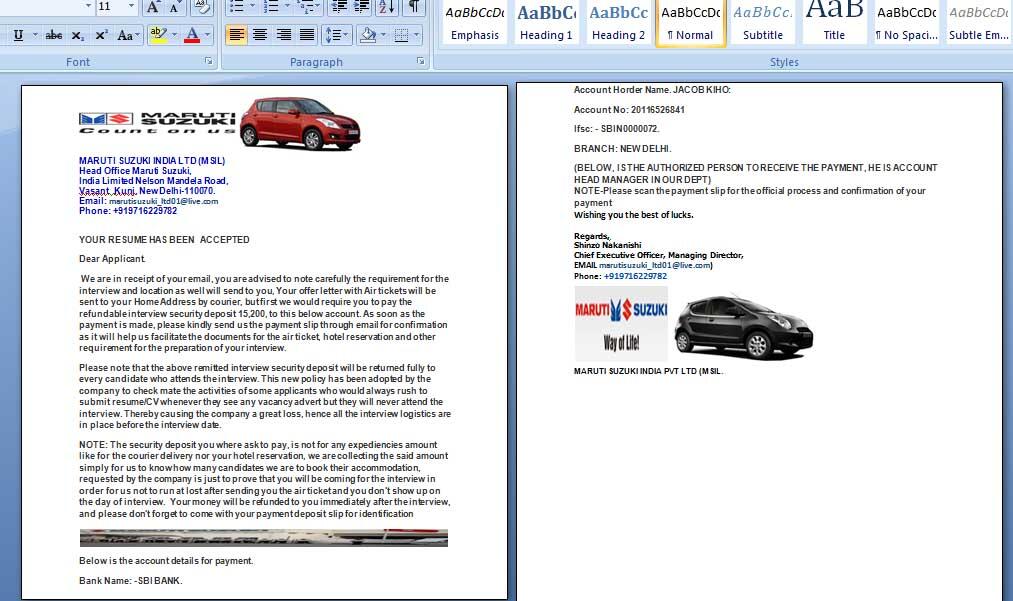Viewport: 1013px width, 601px height.
Task: Open the Paragraph dialog launcher
Action: tap(420, 61)
